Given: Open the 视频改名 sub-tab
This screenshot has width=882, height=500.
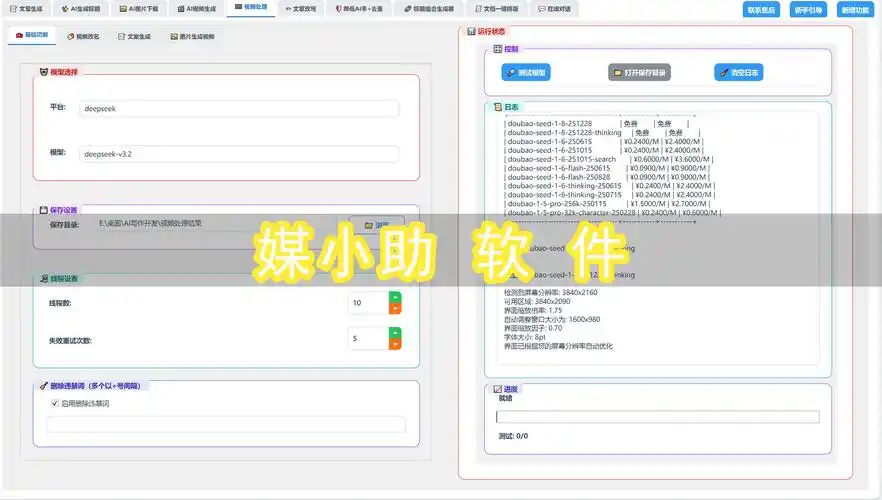Looking at the screenshot, I should point(83,36).
